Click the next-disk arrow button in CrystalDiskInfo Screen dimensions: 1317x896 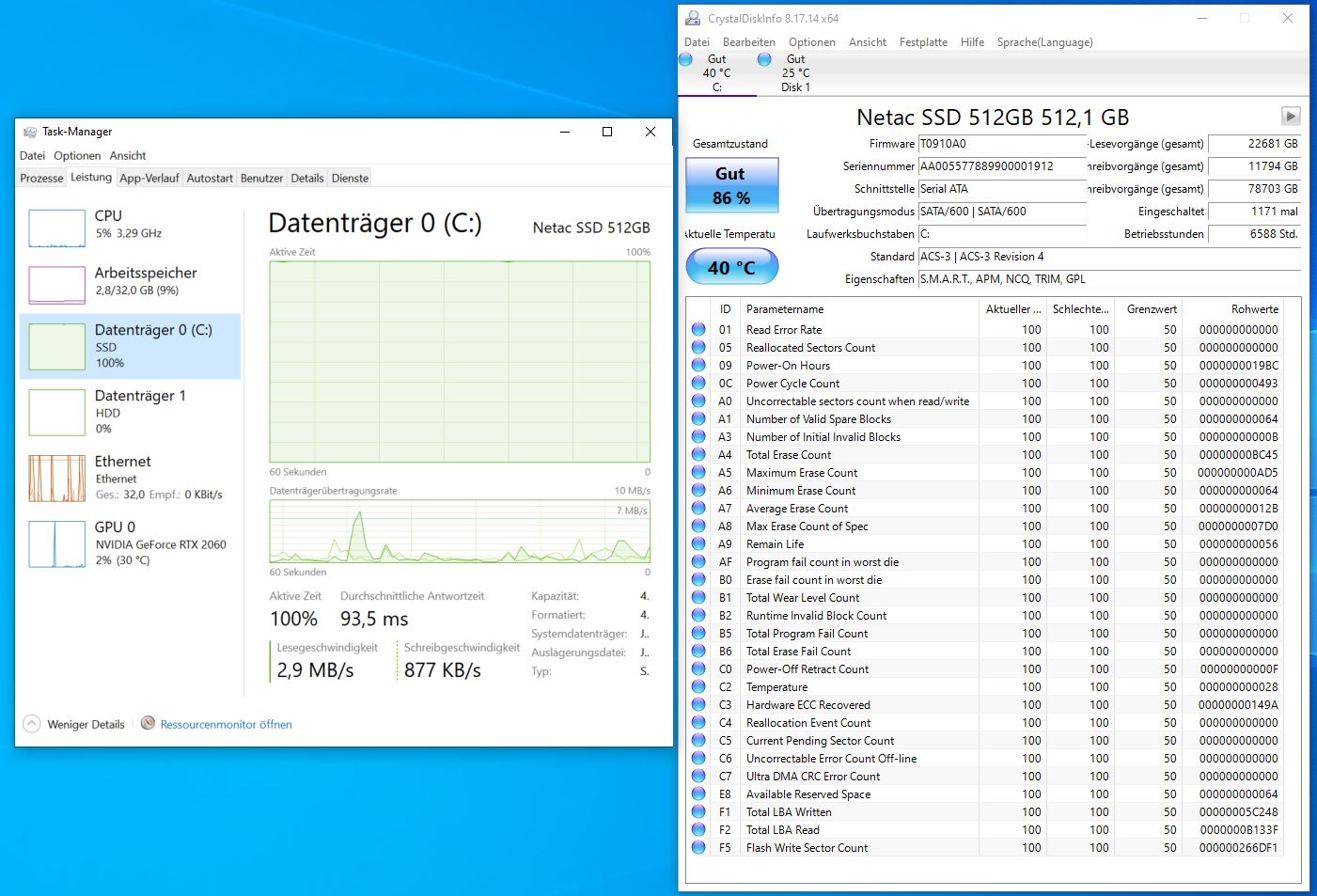click(1291, 116)
